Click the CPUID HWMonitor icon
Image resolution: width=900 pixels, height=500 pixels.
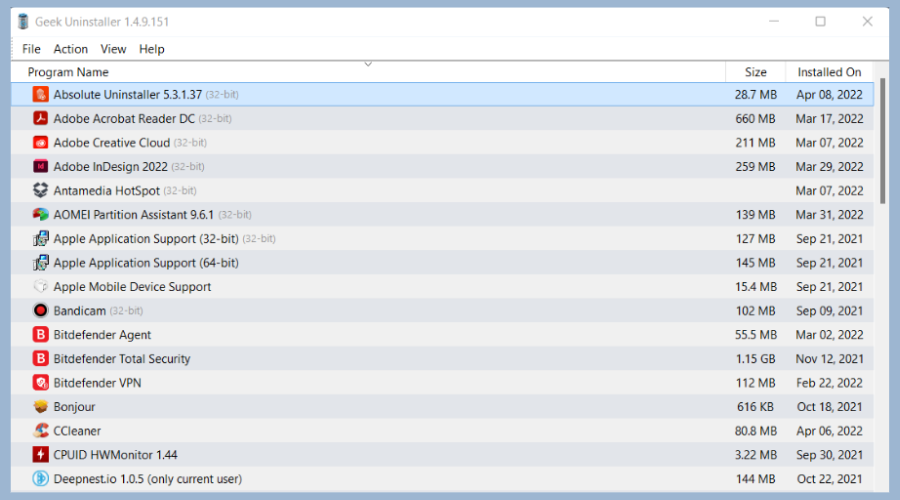click(x=40, y=455)
